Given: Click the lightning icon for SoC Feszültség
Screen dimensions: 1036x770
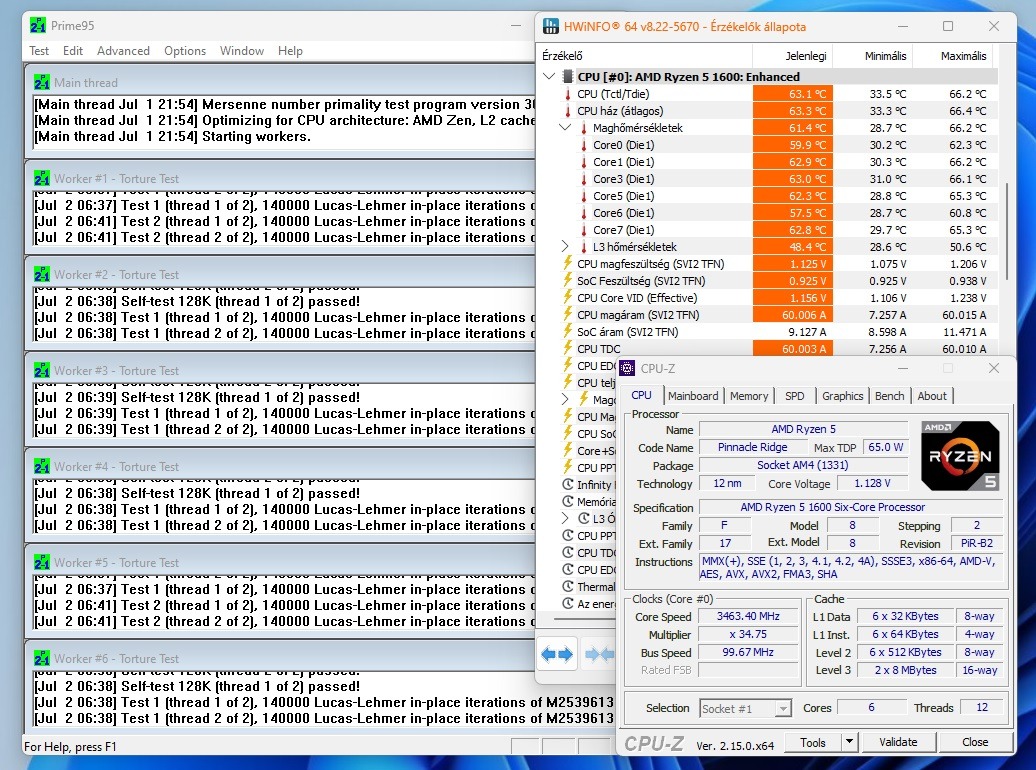Looking at the screenshot, I should pyautogui.click(x=568, y=281).
